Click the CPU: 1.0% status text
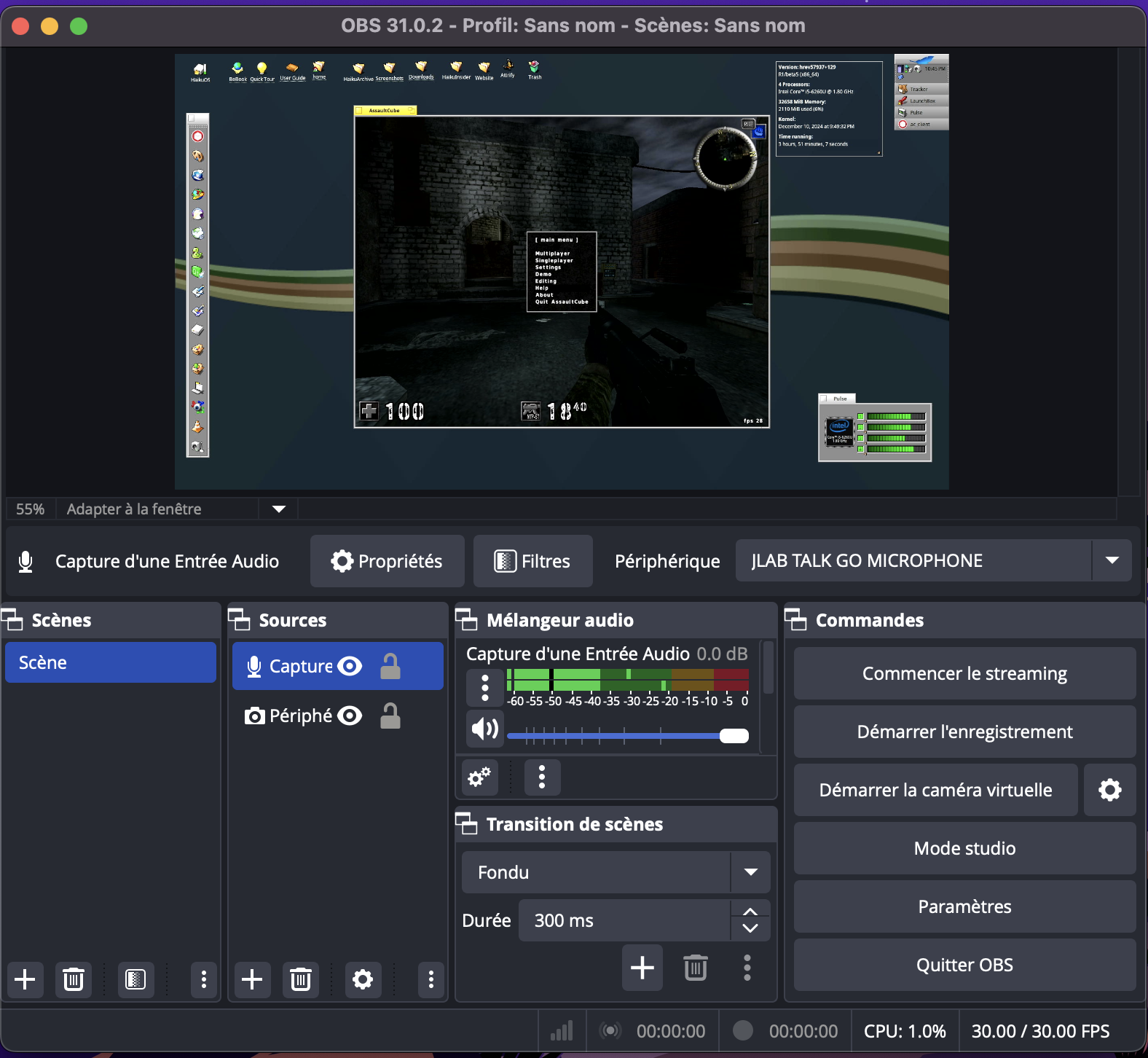The width and height of the screenshot is (1148, 1058). pyautogui.click(x=905, y=1031)
